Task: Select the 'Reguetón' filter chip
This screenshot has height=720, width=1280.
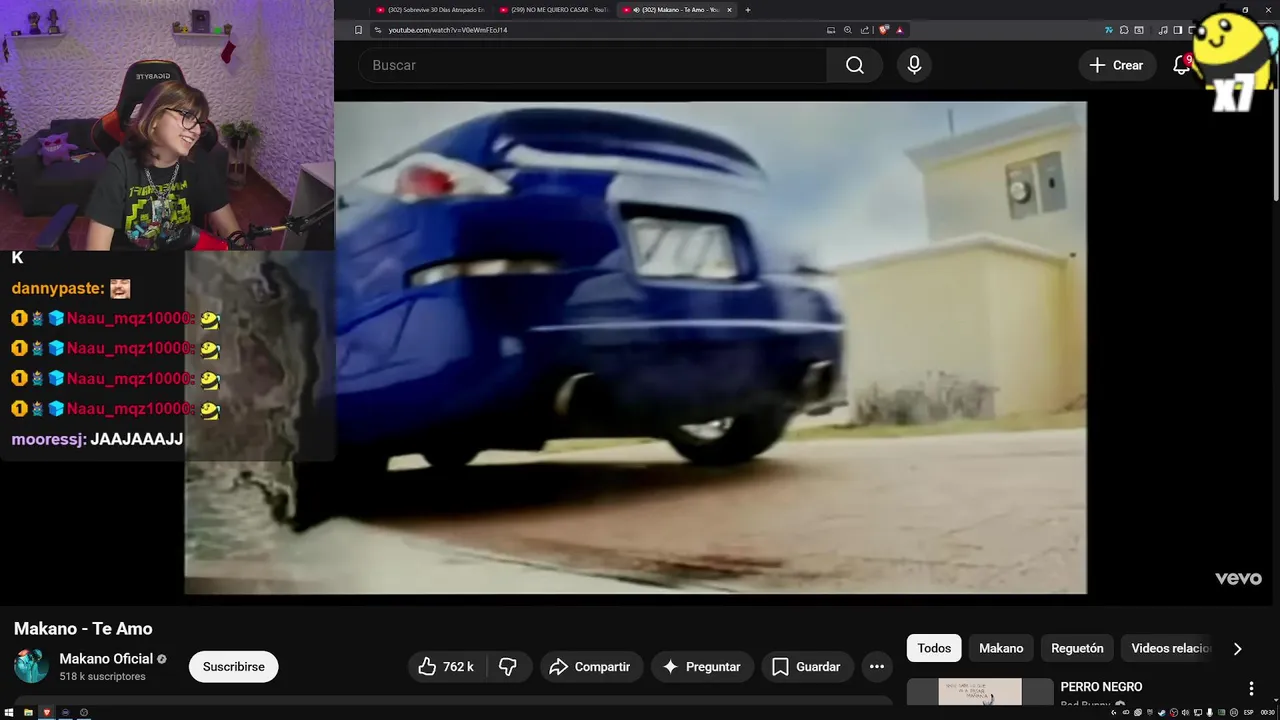Action: [1077, 648]
